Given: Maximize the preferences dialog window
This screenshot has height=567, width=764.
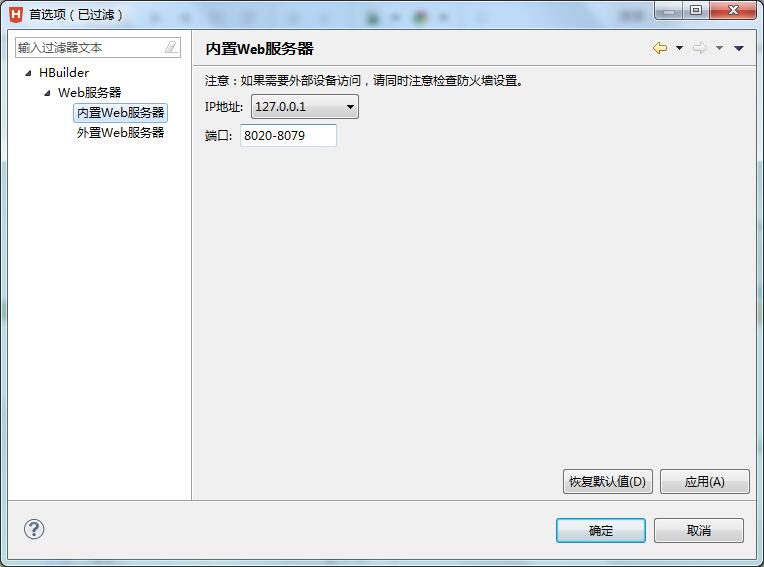Looking at the screenshot, I should click(x=696, y=10).
